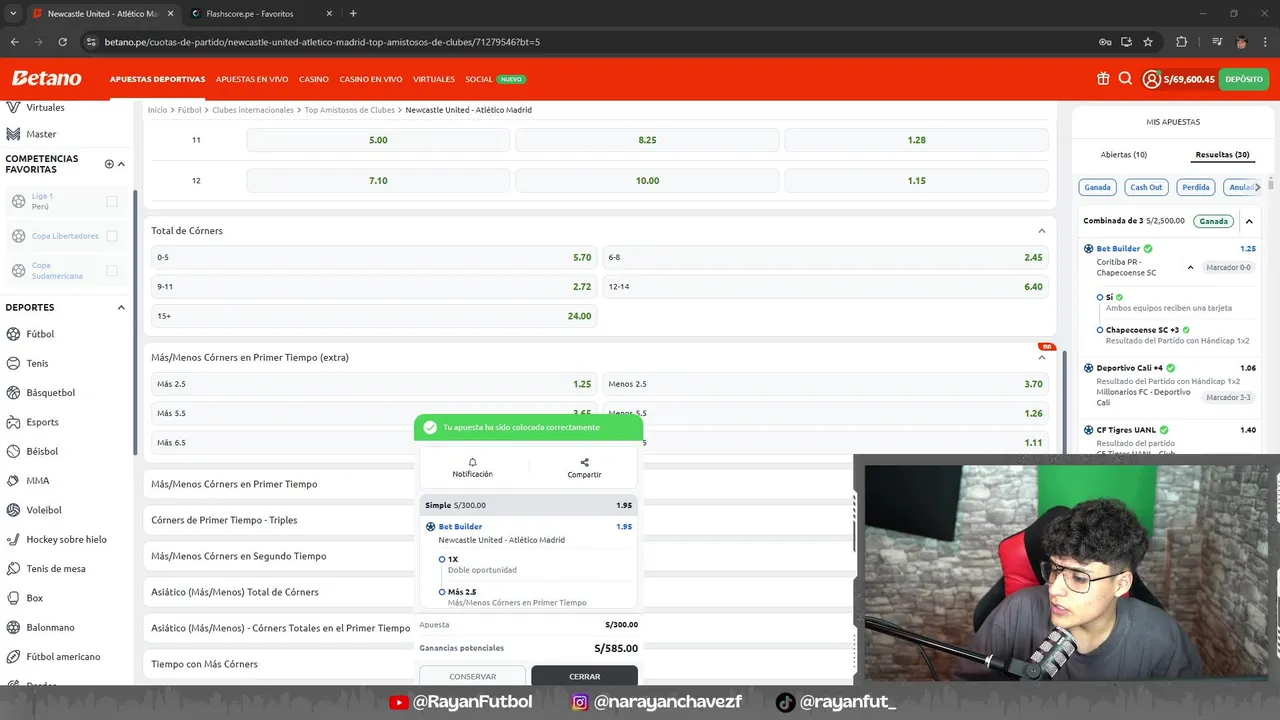Switch to the Resueltas (30) tab
Image resolution: width=1280 pixels, height=720 pixels.
[1222, 155]
